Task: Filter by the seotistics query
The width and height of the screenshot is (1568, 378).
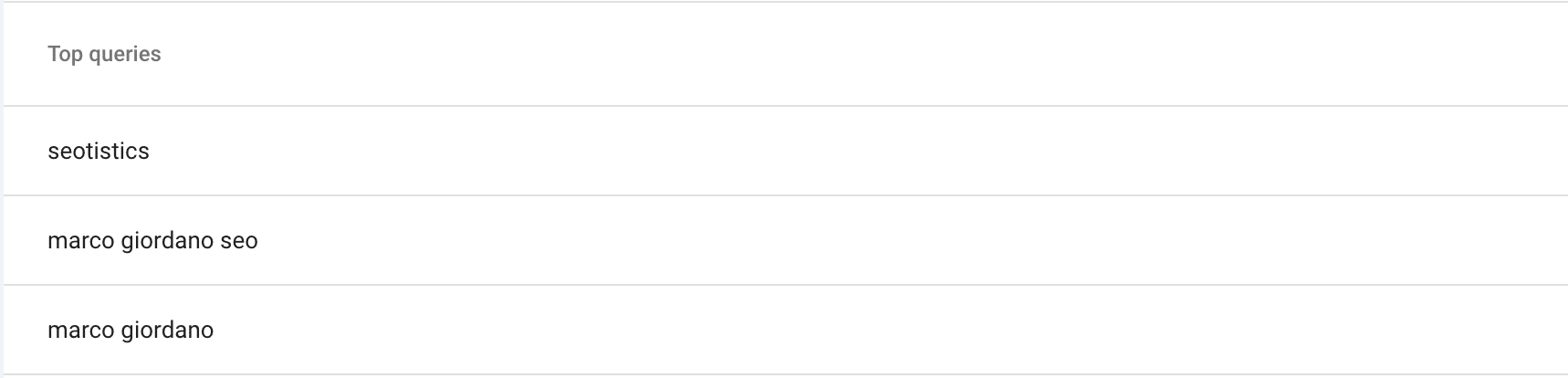Action: pyautogui.click(x=99, y=151)
